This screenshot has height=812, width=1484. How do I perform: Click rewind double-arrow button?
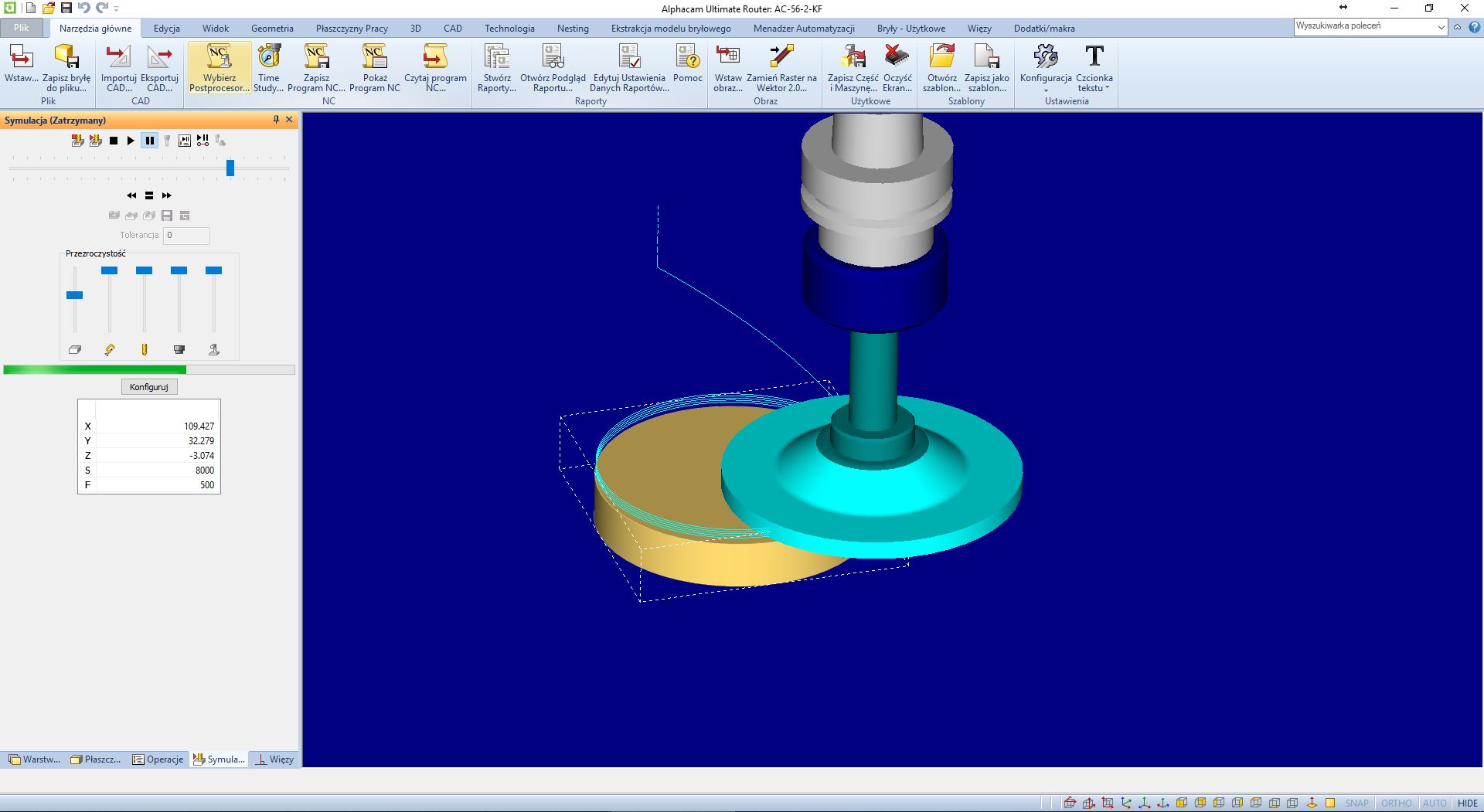131,195
